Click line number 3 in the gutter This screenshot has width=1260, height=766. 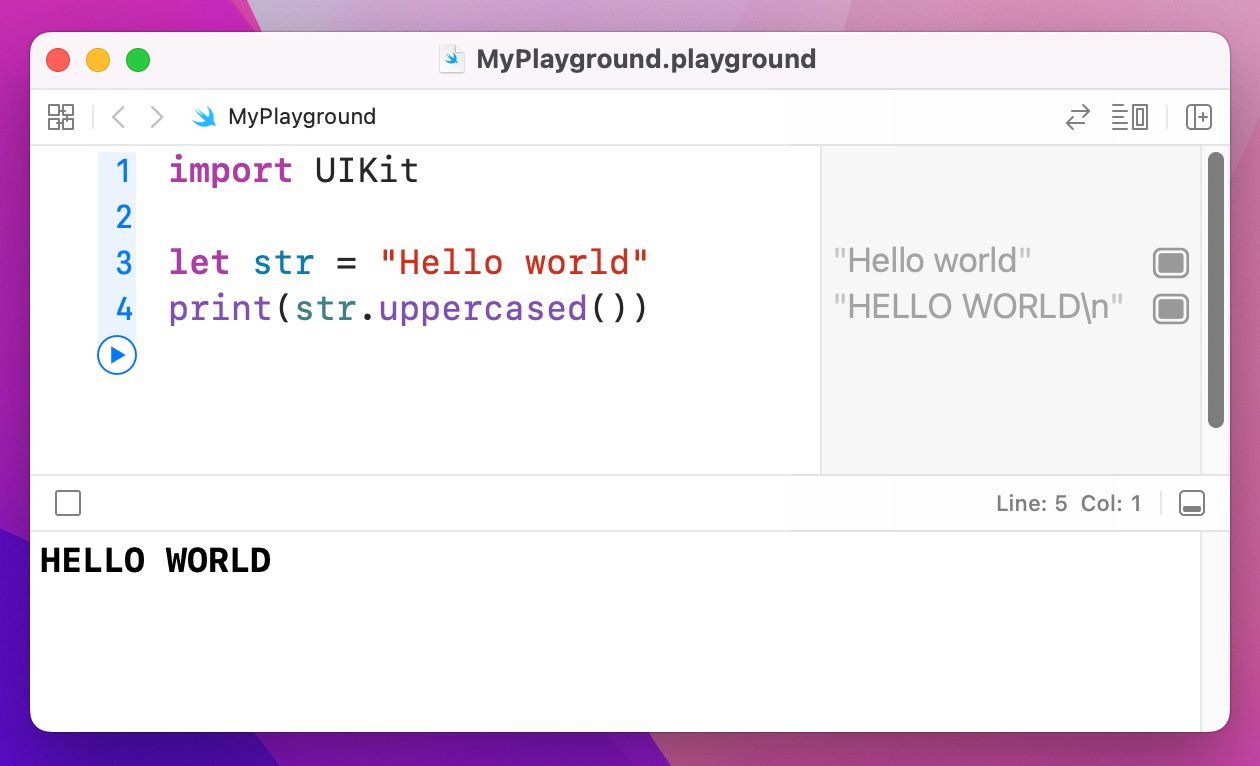point(123,262)
